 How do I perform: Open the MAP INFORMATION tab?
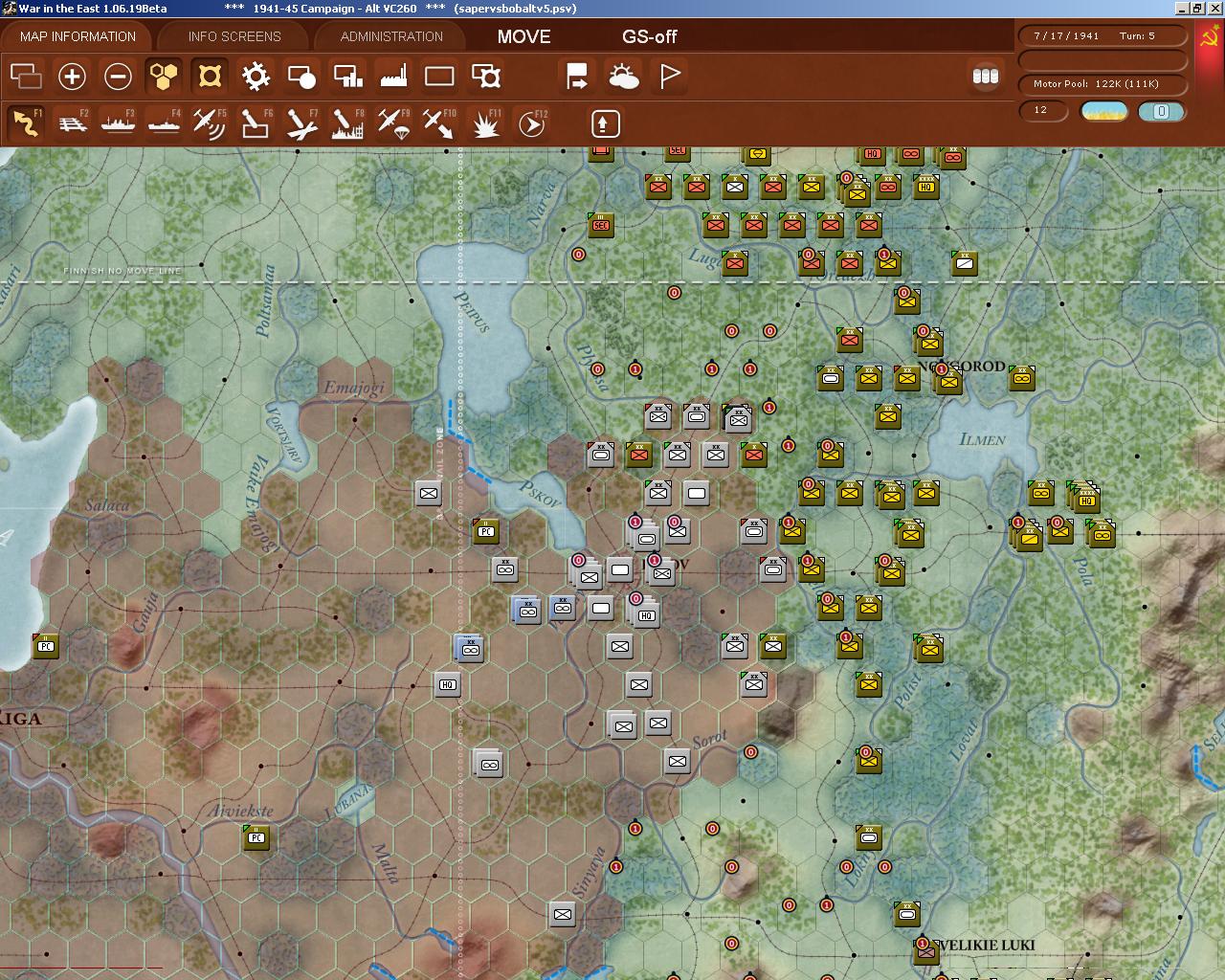click(78, 36)
